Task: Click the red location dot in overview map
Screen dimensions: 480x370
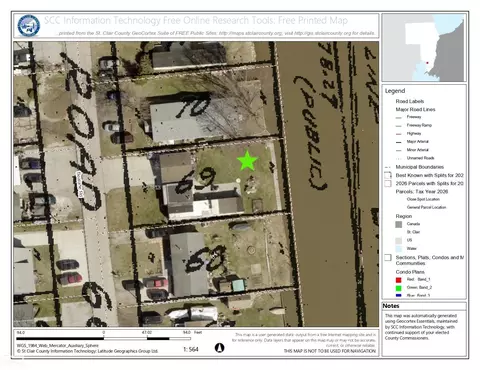Action: (x=427, y=63)
